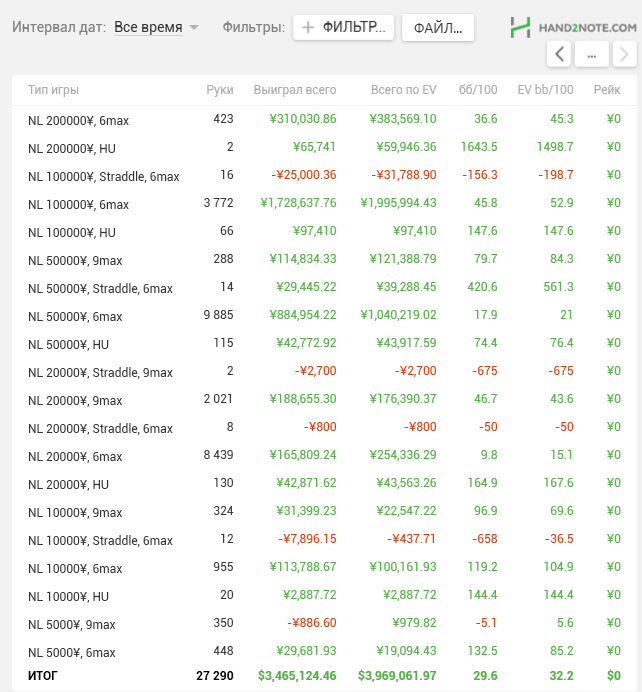The height and width of the screenshot is (692, 642).
Task: Select the Все время date range value
Action: (x=148, y=27)
